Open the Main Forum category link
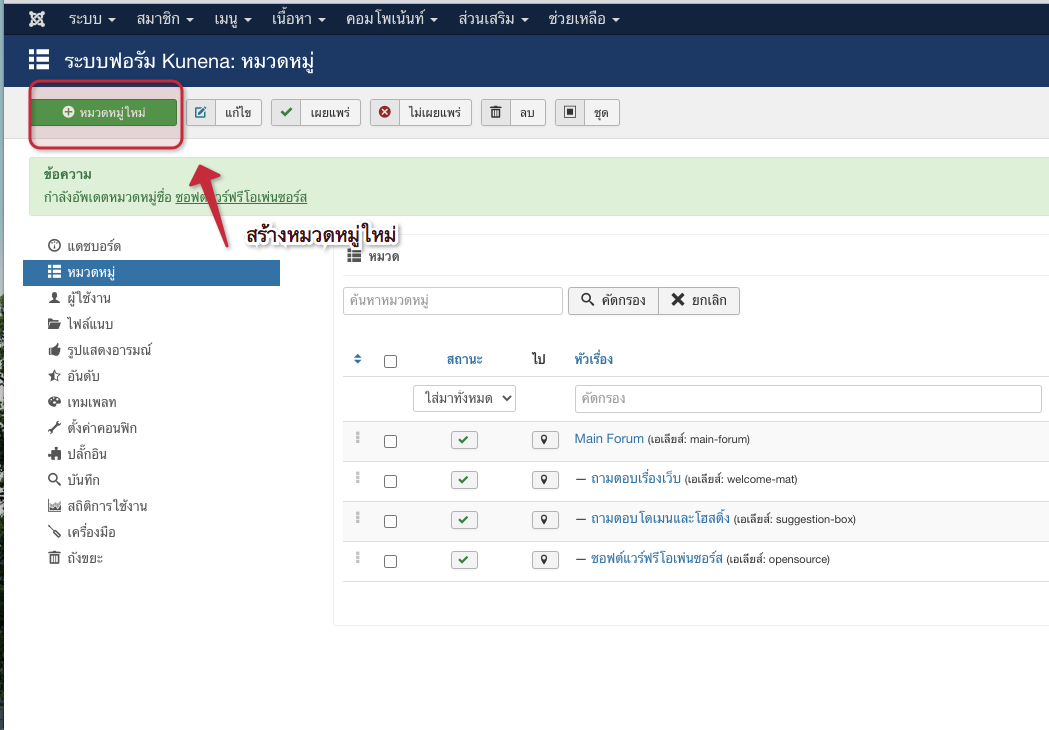This screenshot has height=730, width=1049. [x=608, y=439]
